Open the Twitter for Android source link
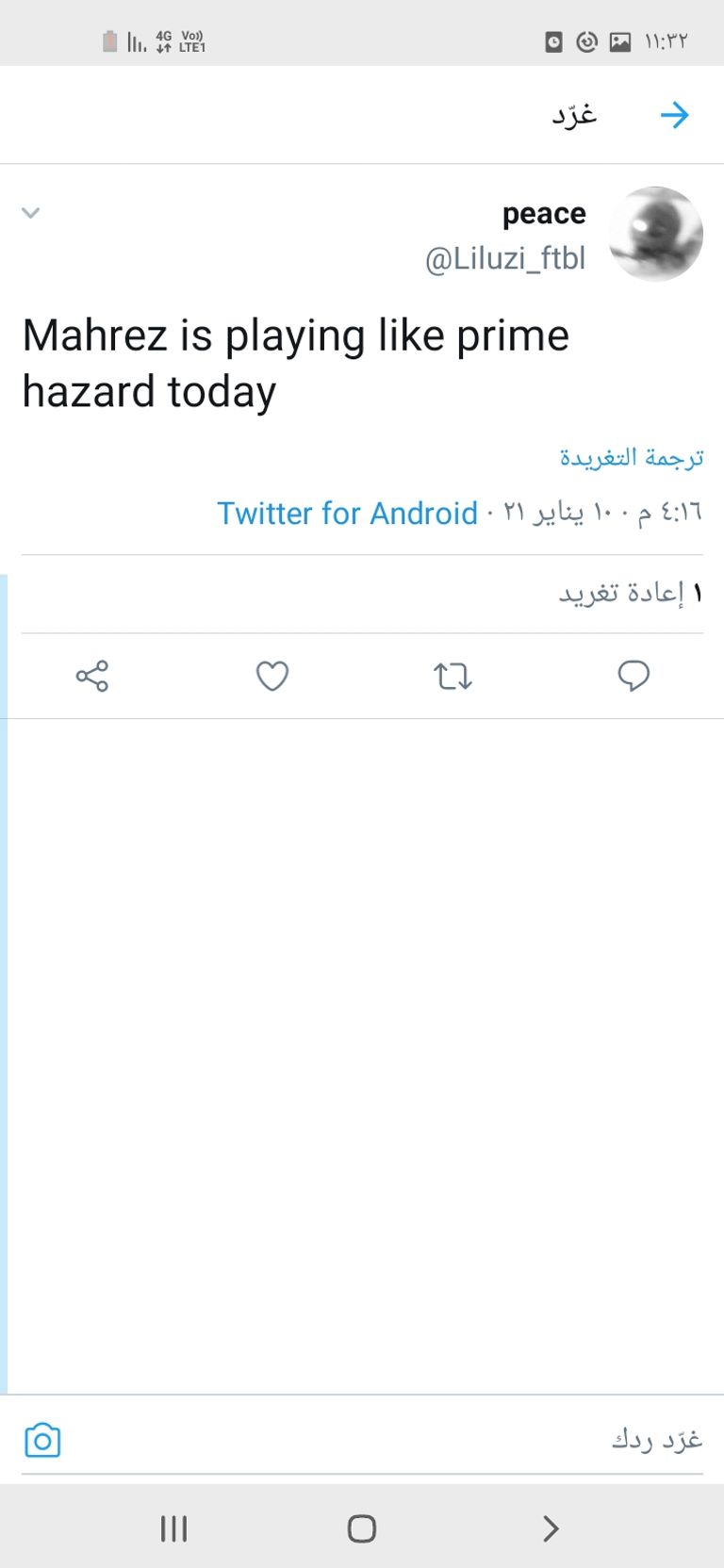 pyautogui.click(x=348, y=514)
